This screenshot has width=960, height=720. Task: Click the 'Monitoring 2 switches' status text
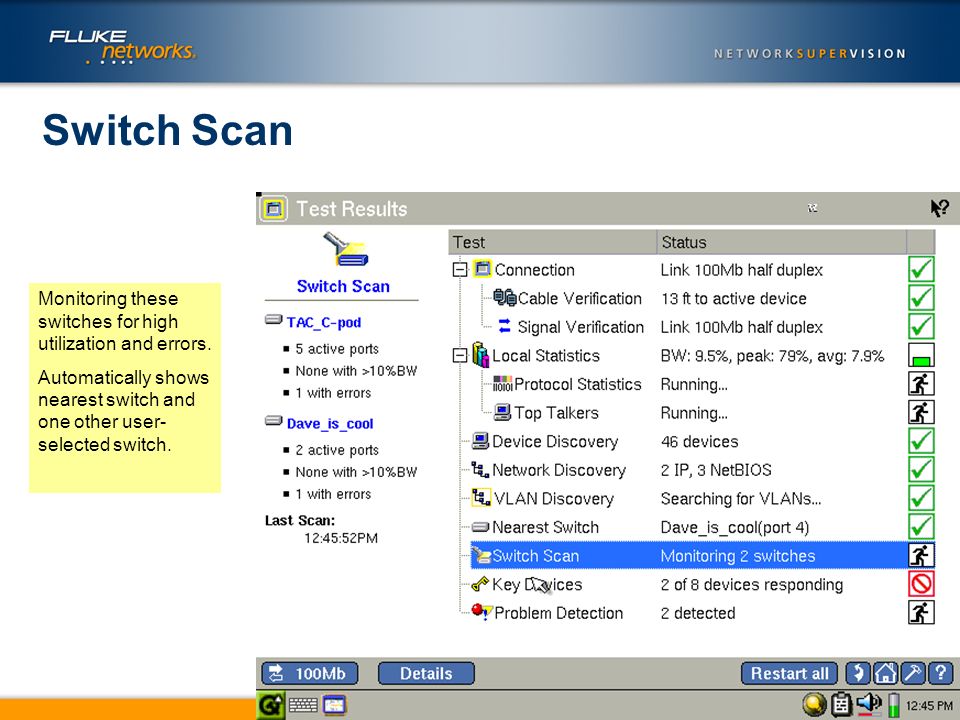point(738,556)
